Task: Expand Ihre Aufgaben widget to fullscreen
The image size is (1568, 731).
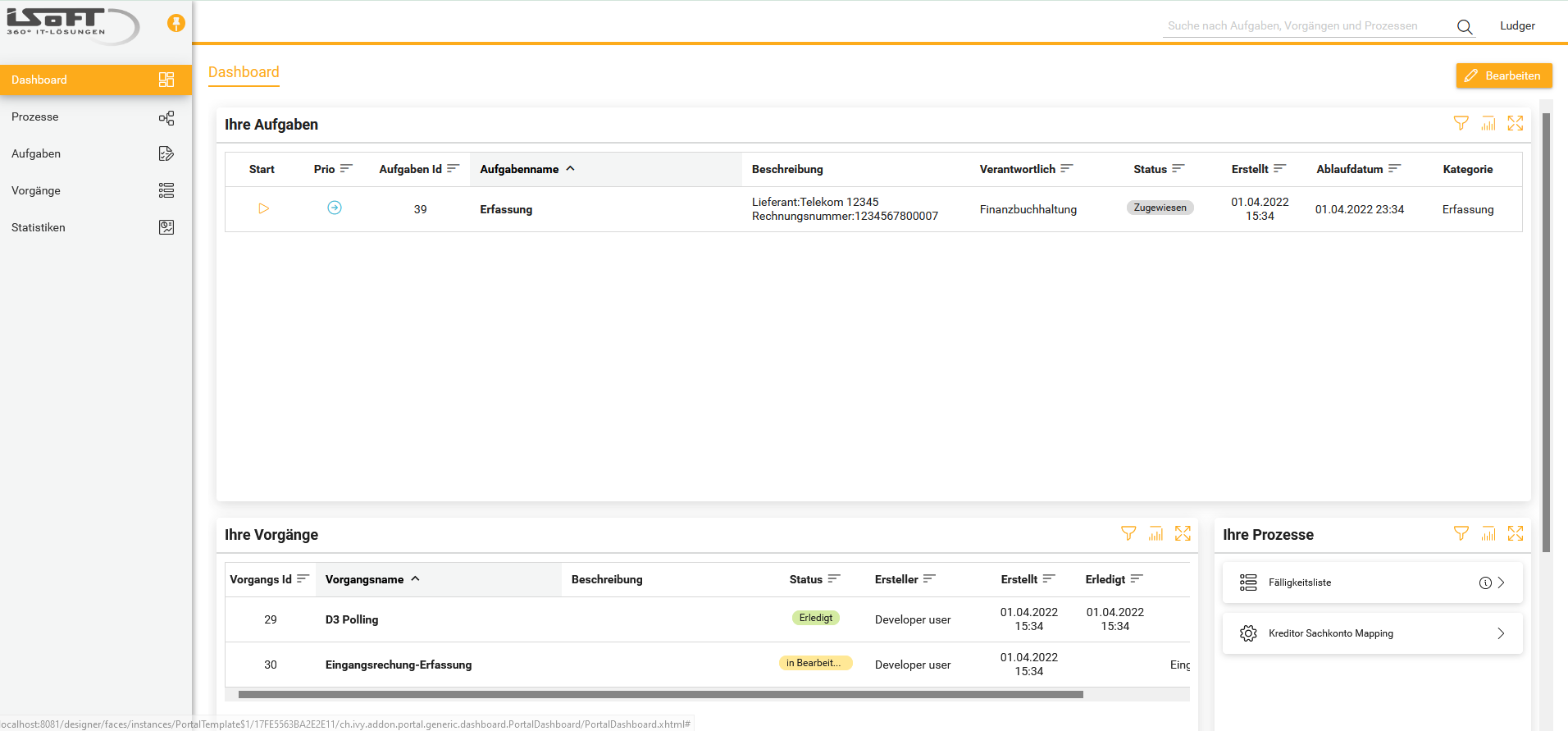Action: coord(1515,123)
